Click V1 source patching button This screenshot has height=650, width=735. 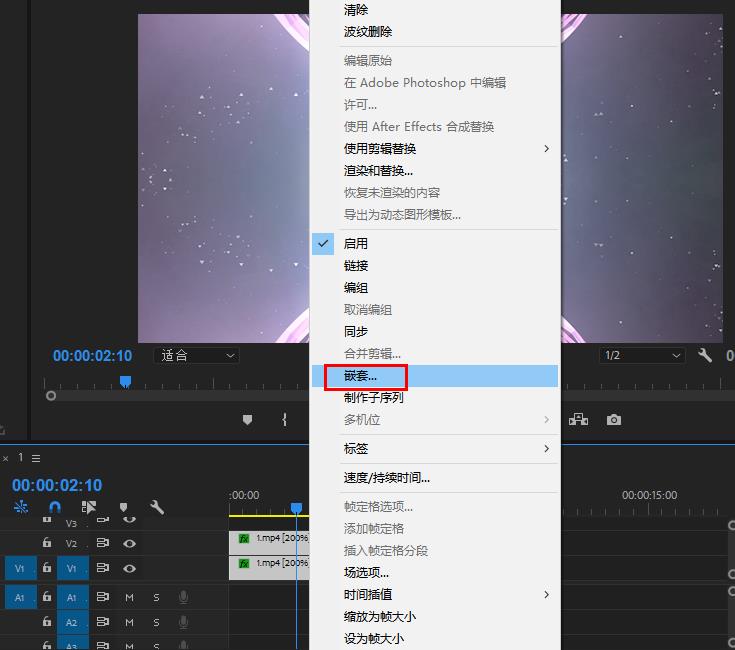click(x=21, y=568)
